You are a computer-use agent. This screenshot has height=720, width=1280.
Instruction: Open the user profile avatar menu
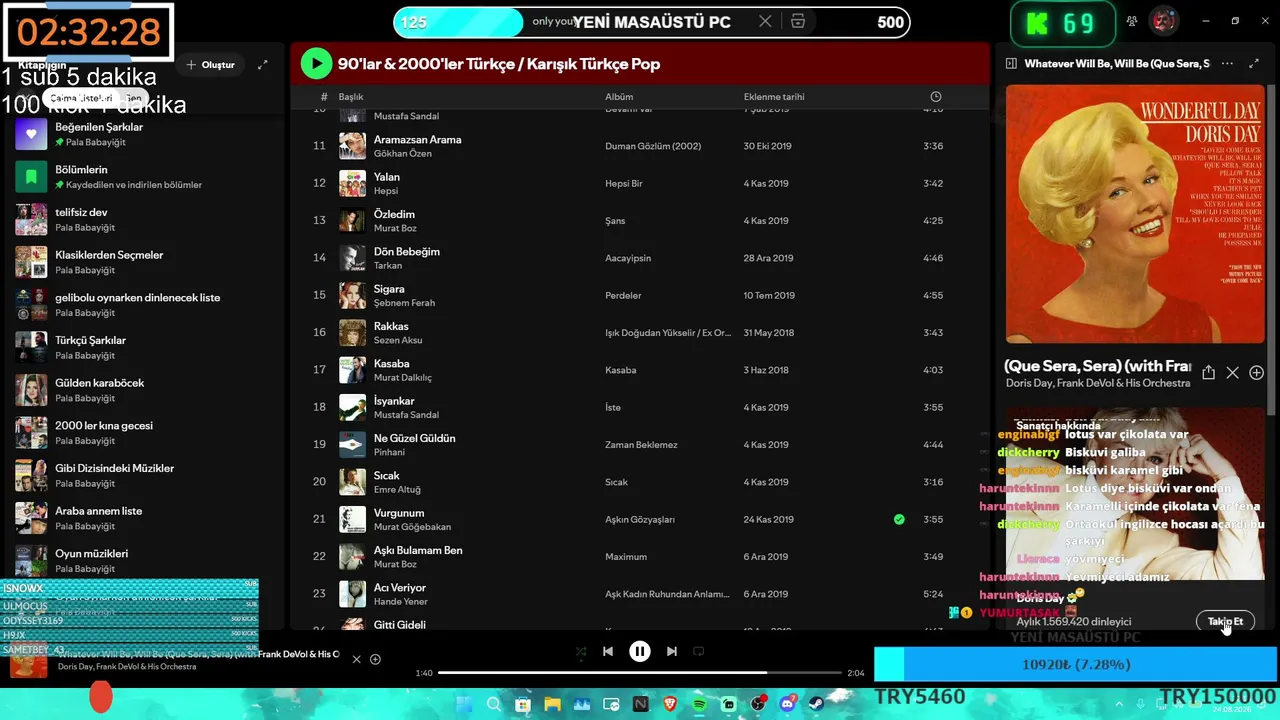coord(1163,21)
